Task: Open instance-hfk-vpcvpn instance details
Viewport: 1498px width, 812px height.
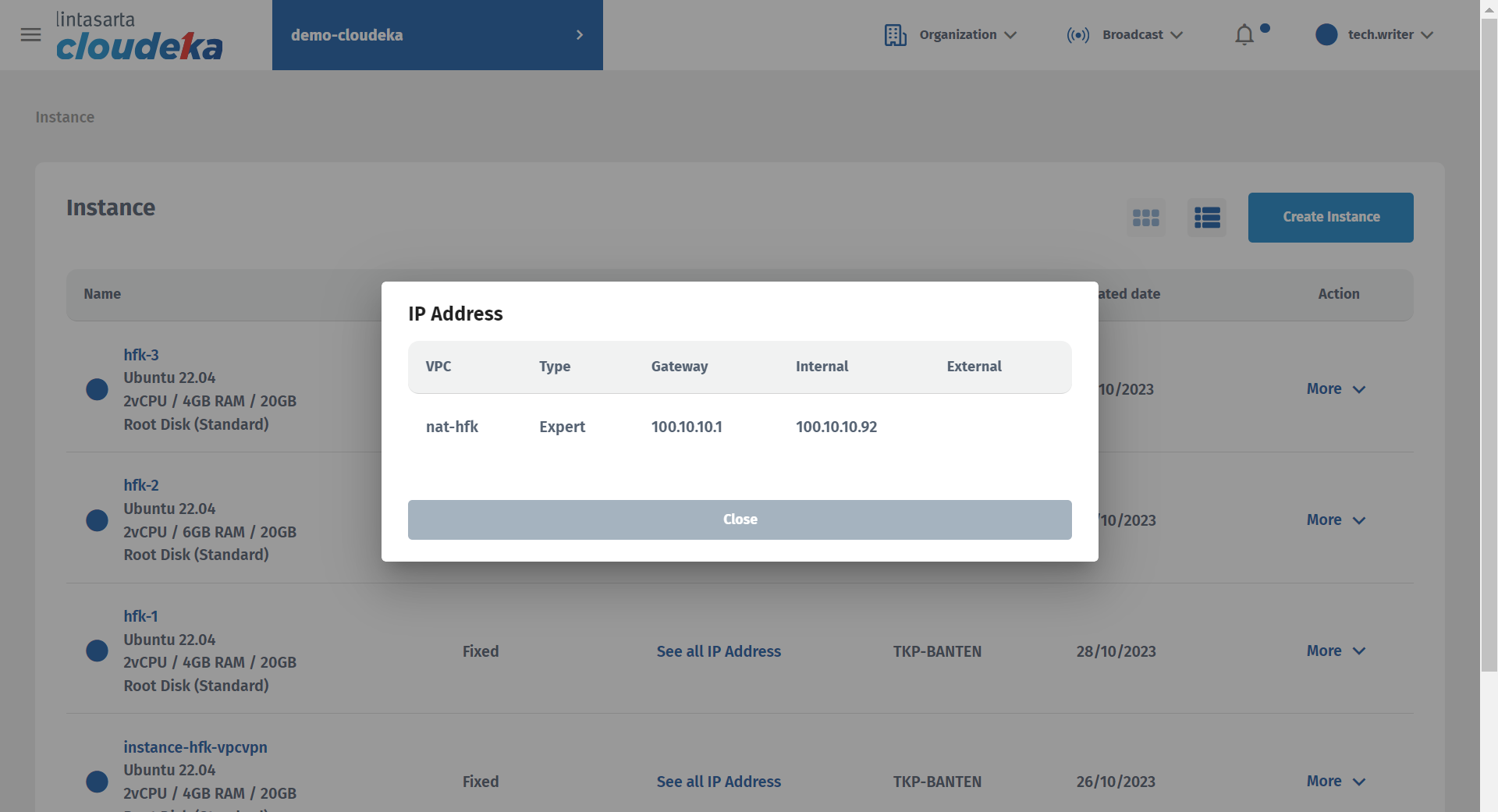Action: coord(195,747)
